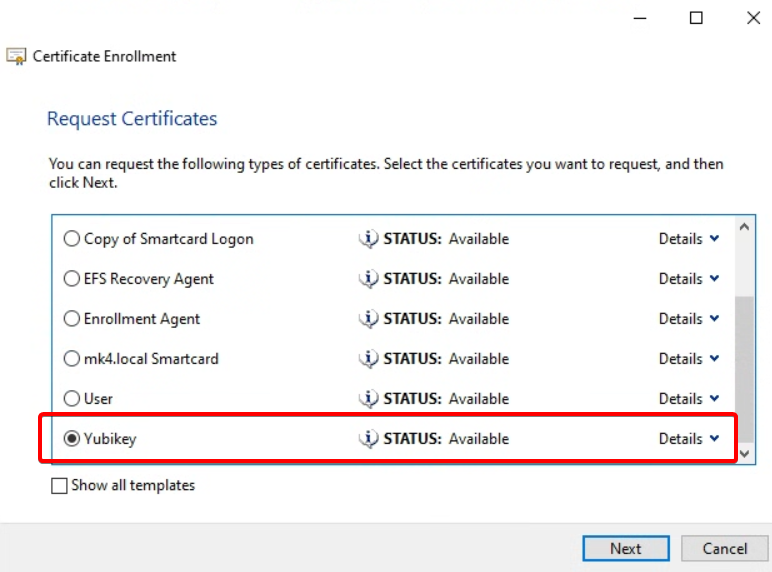Click the scrollbar up arrow in certificate list
The width and height of the screenshot is (772, 572).
pos(744,227)
